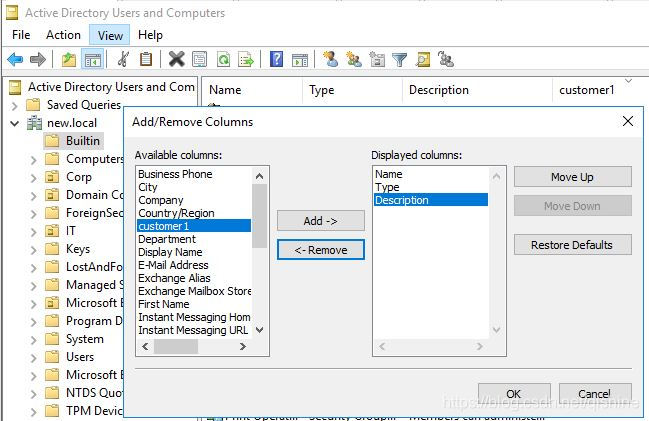Select First Name in Available columns
The image size is (649, 421).
[x=194, y=304]
